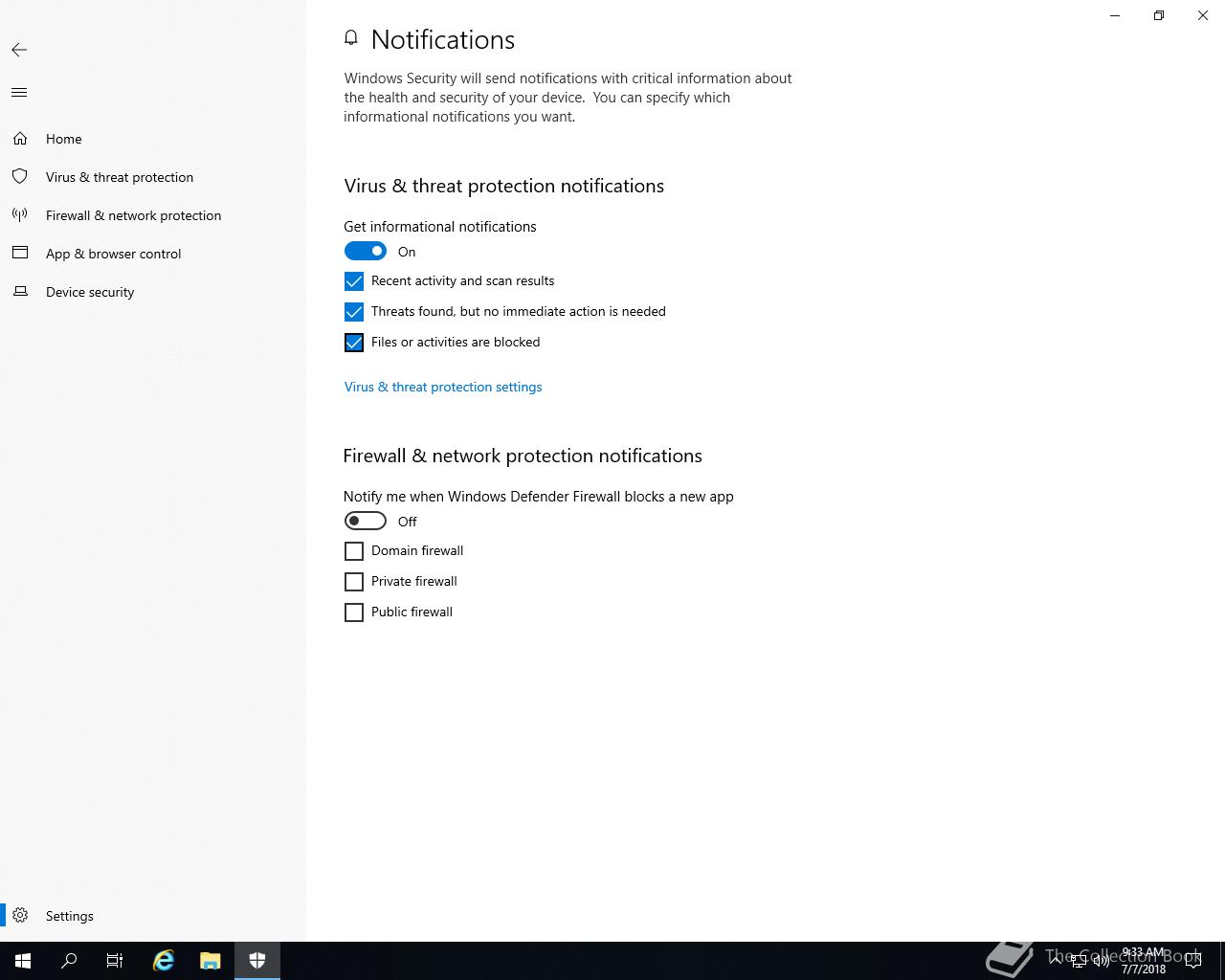Screen dimensions: 1225x980
Task: Go back with the arrow icon
Action: coord(19,50)
